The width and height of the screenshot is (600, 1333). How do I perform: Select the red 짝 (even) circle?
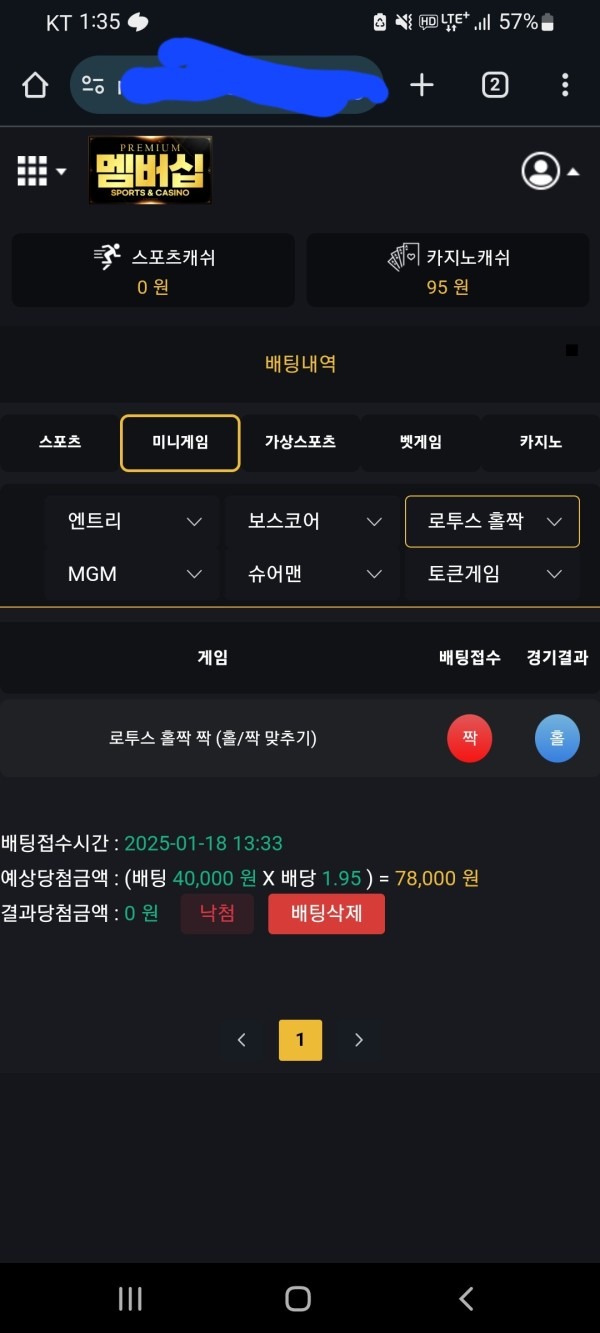click(x=469, y=737)
